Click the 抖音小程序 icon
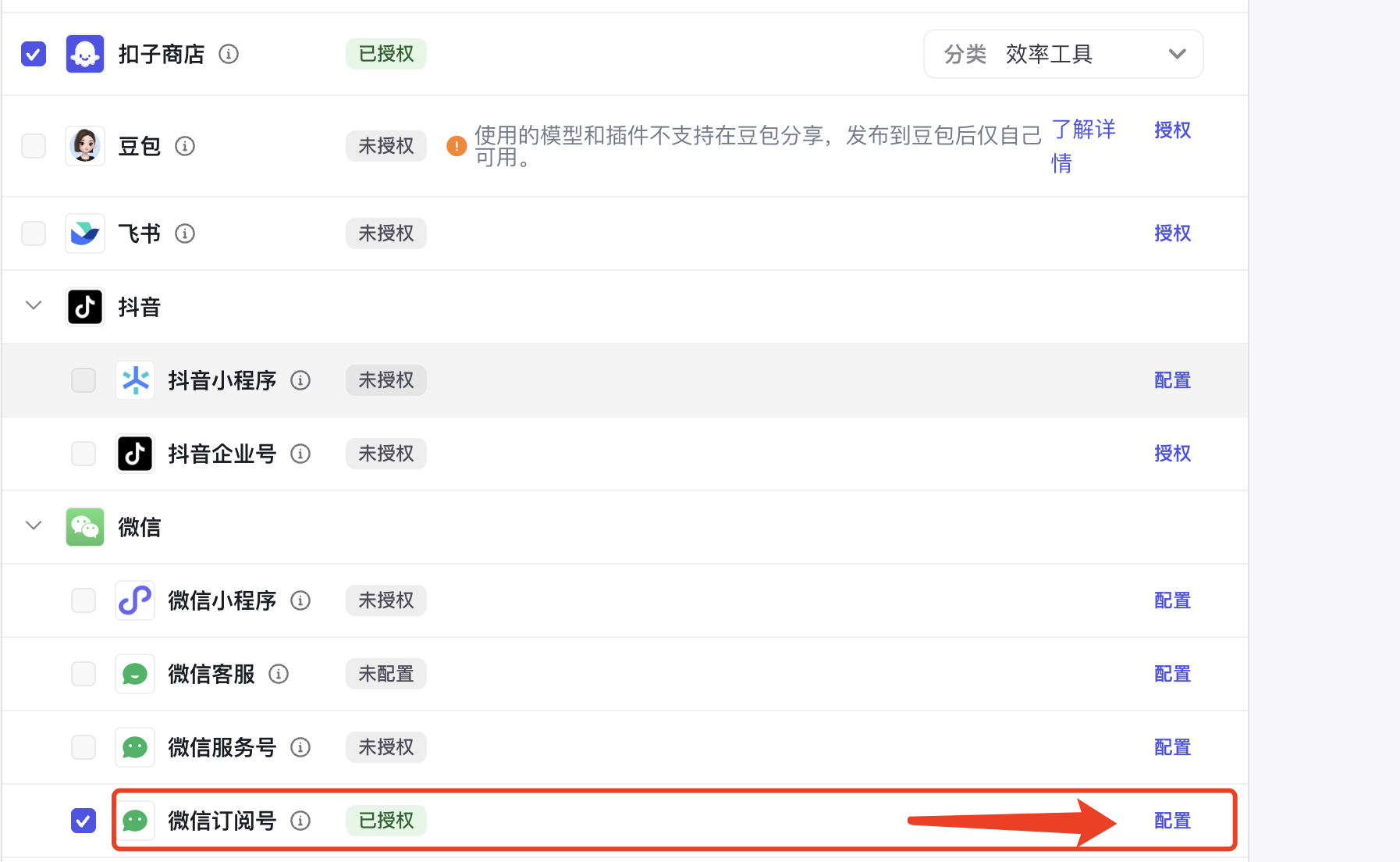This screenshot has width=1400, height=862. click(135, 380)
